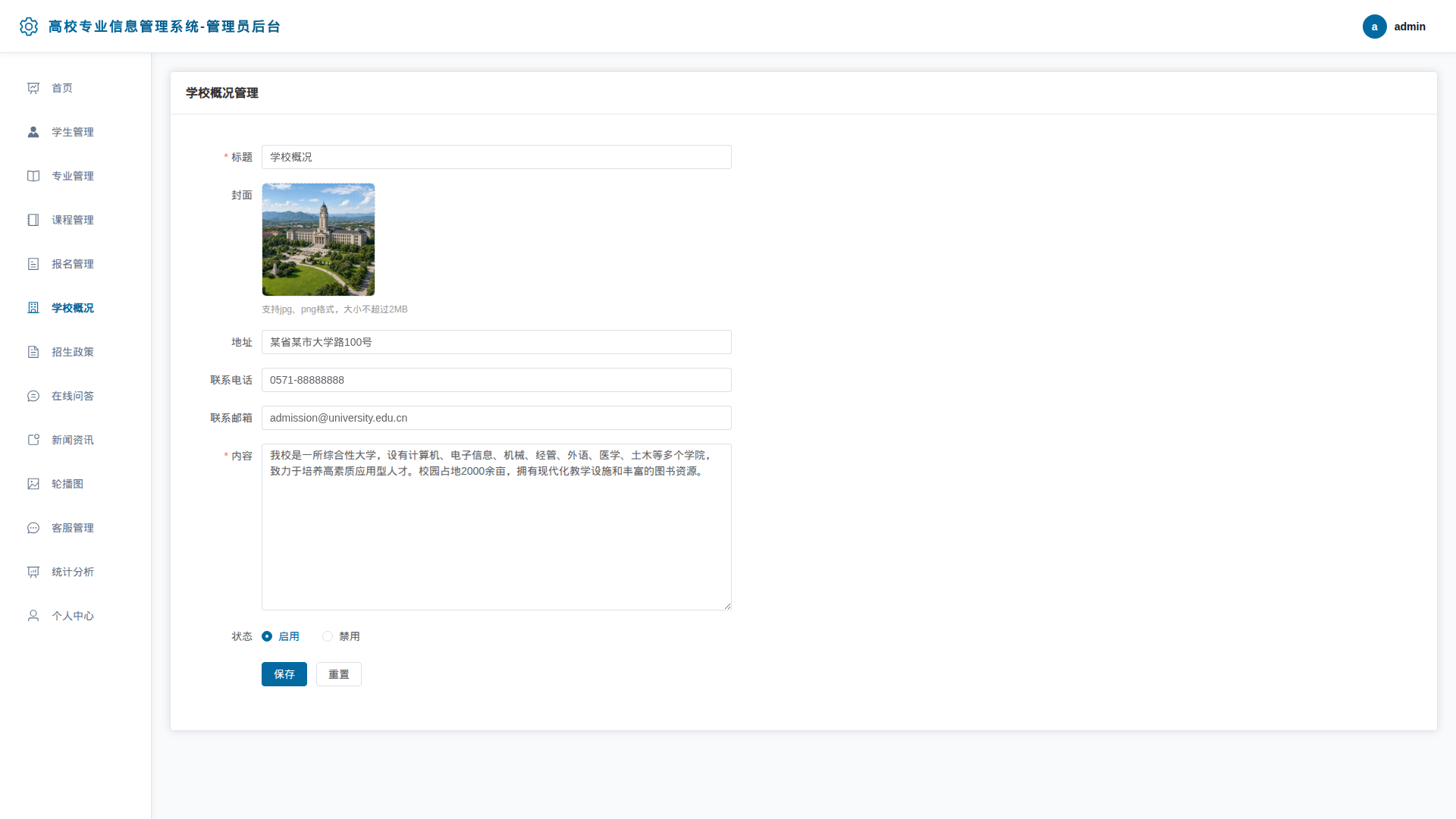Image resolution: width=1456 pixels, height=819 pixels.
Task: Go to 课程管理 page
Action: coord(76,220)
